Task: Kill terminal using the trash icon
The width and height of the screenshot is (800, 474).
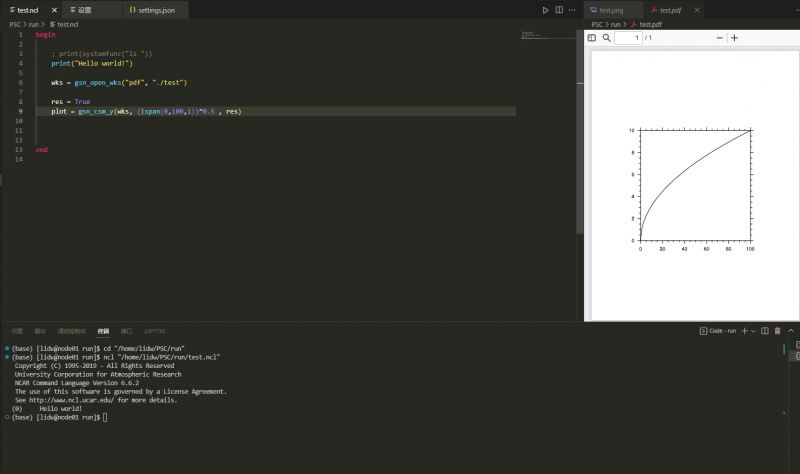Action: tap(777, 330)
